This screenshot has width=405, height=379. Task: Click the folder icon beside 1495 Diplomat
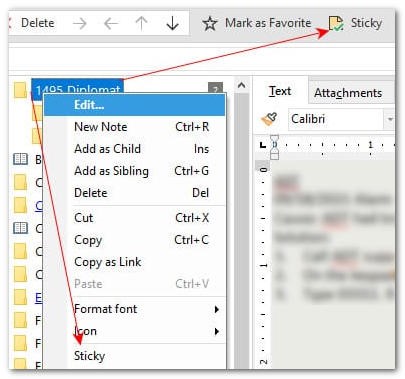20,90
